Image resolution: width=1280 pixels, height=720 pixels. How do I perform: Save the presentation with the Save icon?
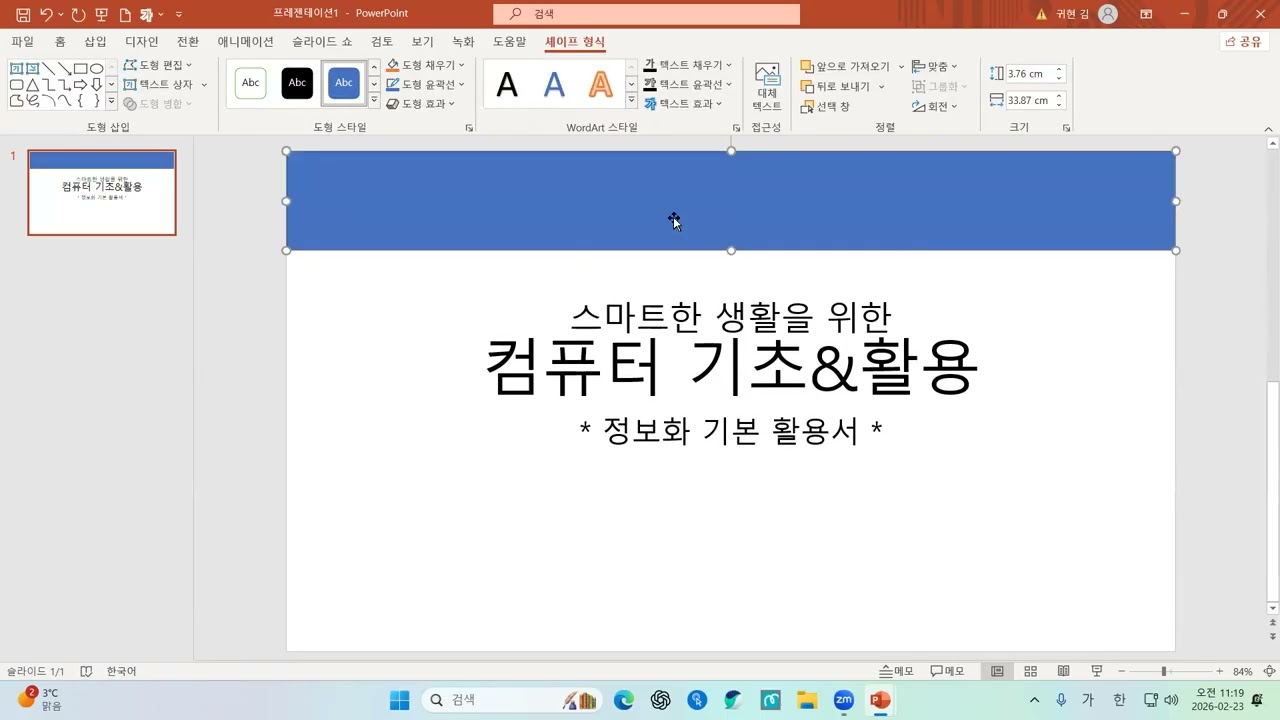point(22,14)
